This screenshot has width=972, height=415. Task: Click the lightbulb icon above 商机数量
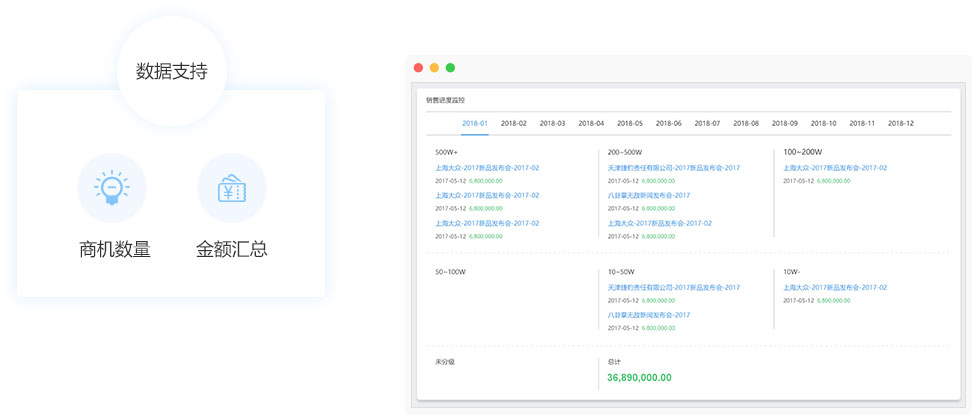click(111, 188)
